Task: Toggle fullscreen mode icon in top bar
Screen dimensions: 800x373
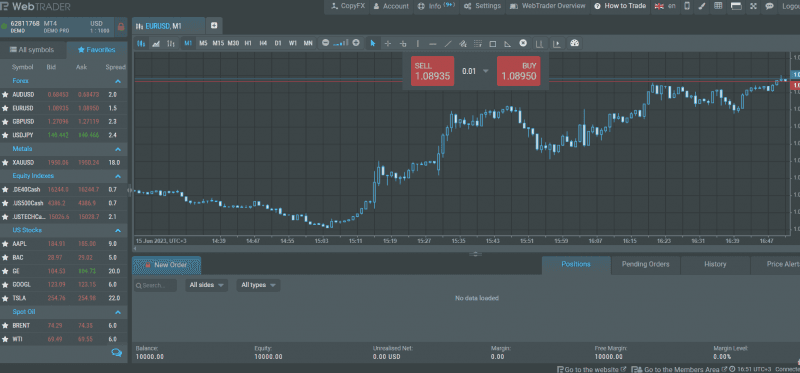Action: (754, 6)
